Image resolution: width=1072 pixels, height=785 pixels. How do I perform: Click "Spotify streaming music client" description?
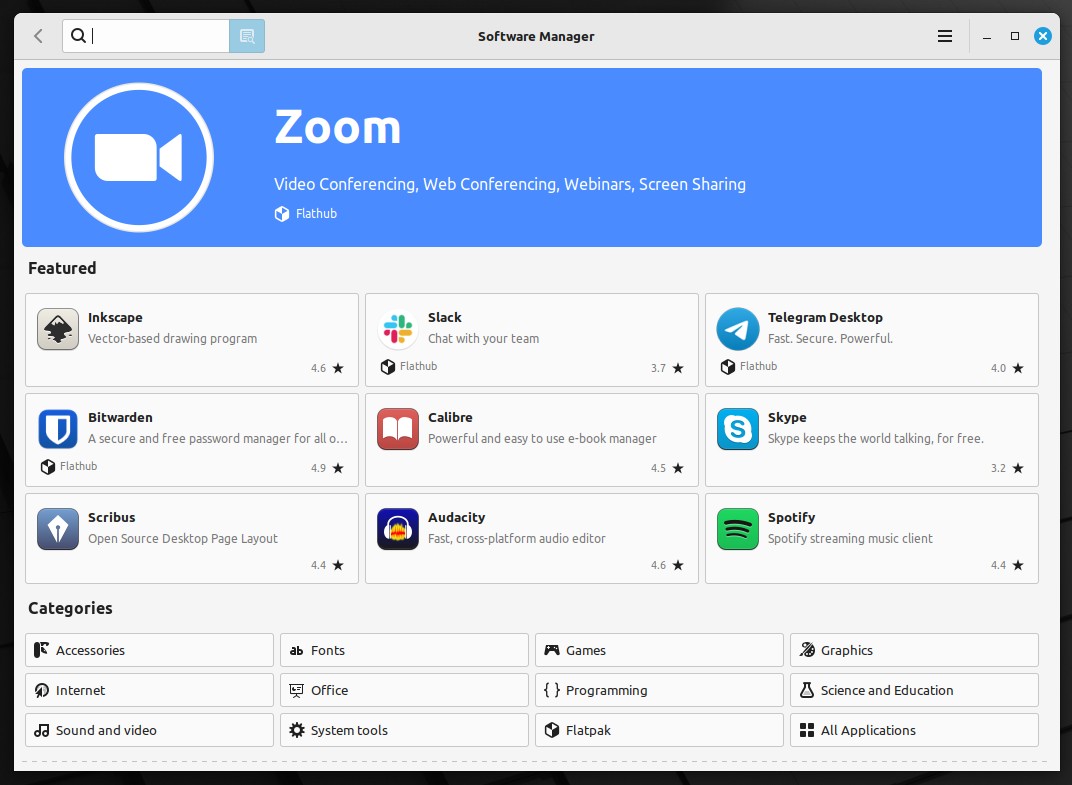point(850,538)
